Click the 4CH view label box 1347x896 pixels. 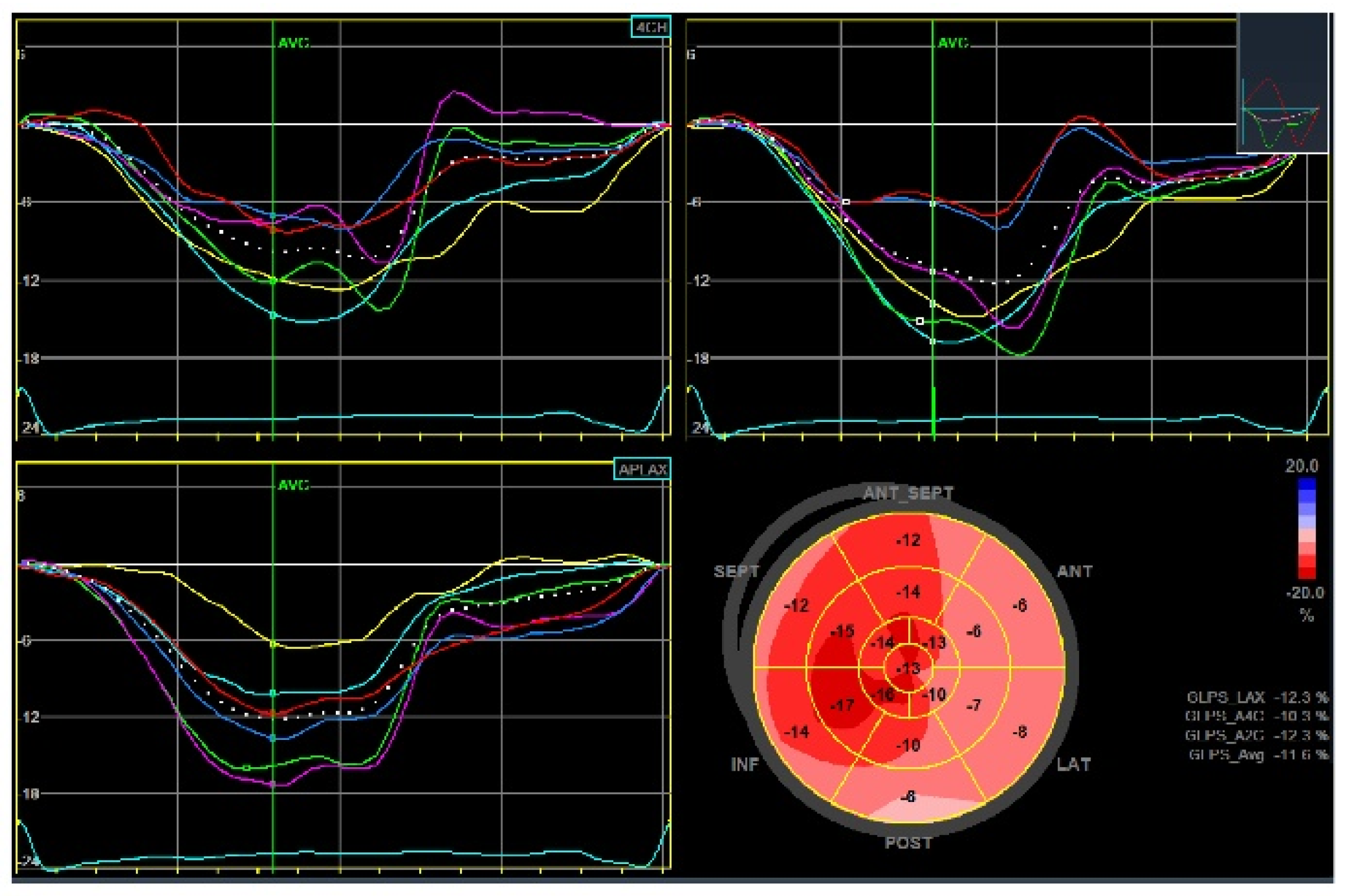[650, 28]
